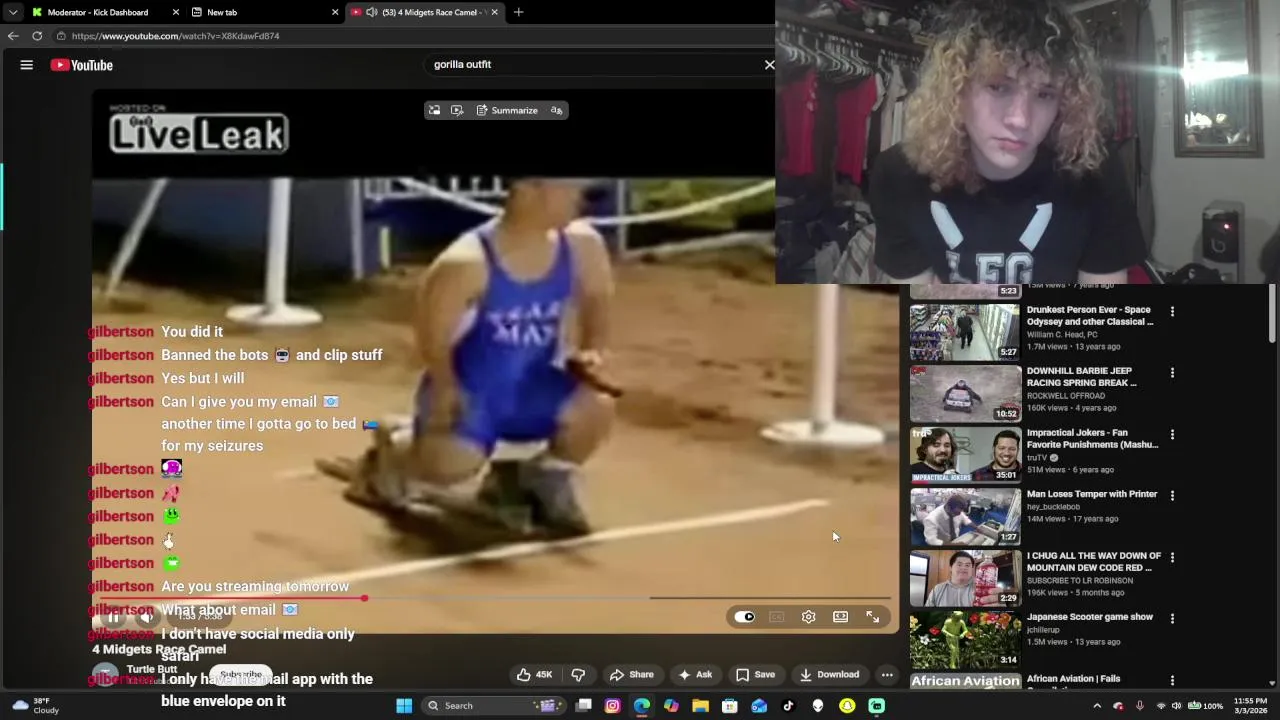The width and height of the screenshot is (1280, 720).
Task: Switch to the New tab
Action: [222, 12]
